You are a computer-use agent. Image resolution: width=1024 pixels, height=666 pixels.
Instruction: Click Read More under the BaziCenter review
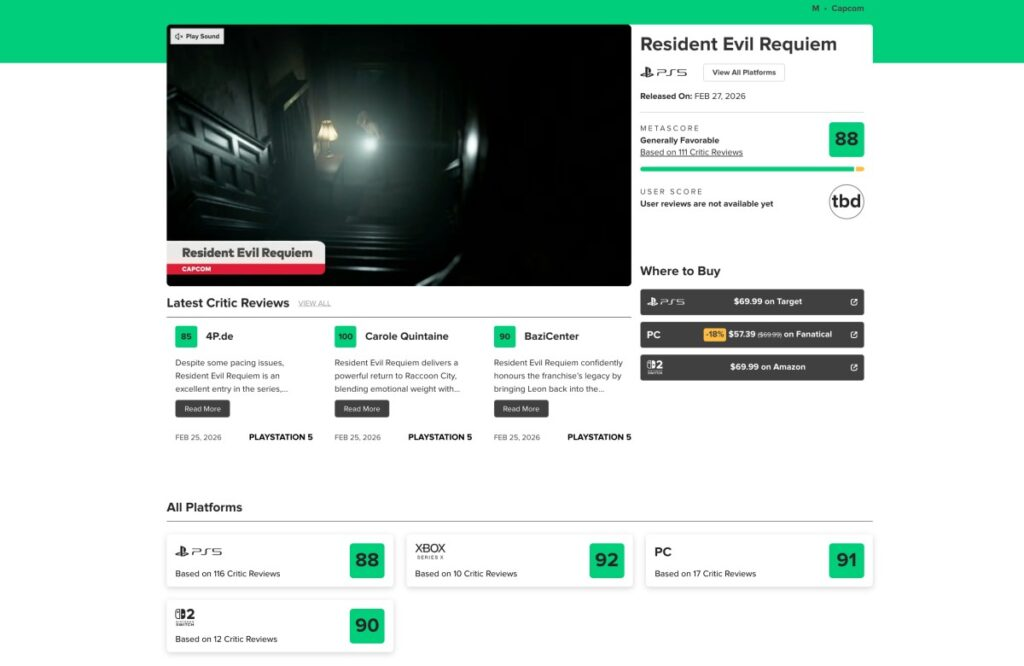(x=520, y=408)
